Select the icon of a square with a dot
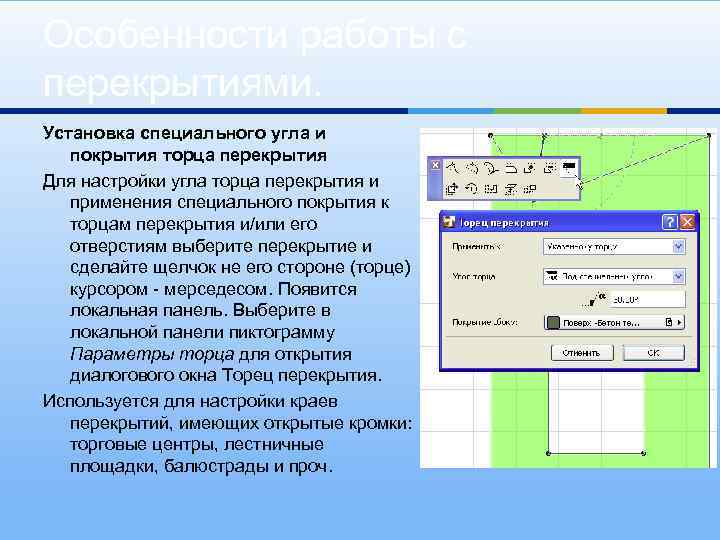This screenshot has height=540, width=720. tap(530, 169)
